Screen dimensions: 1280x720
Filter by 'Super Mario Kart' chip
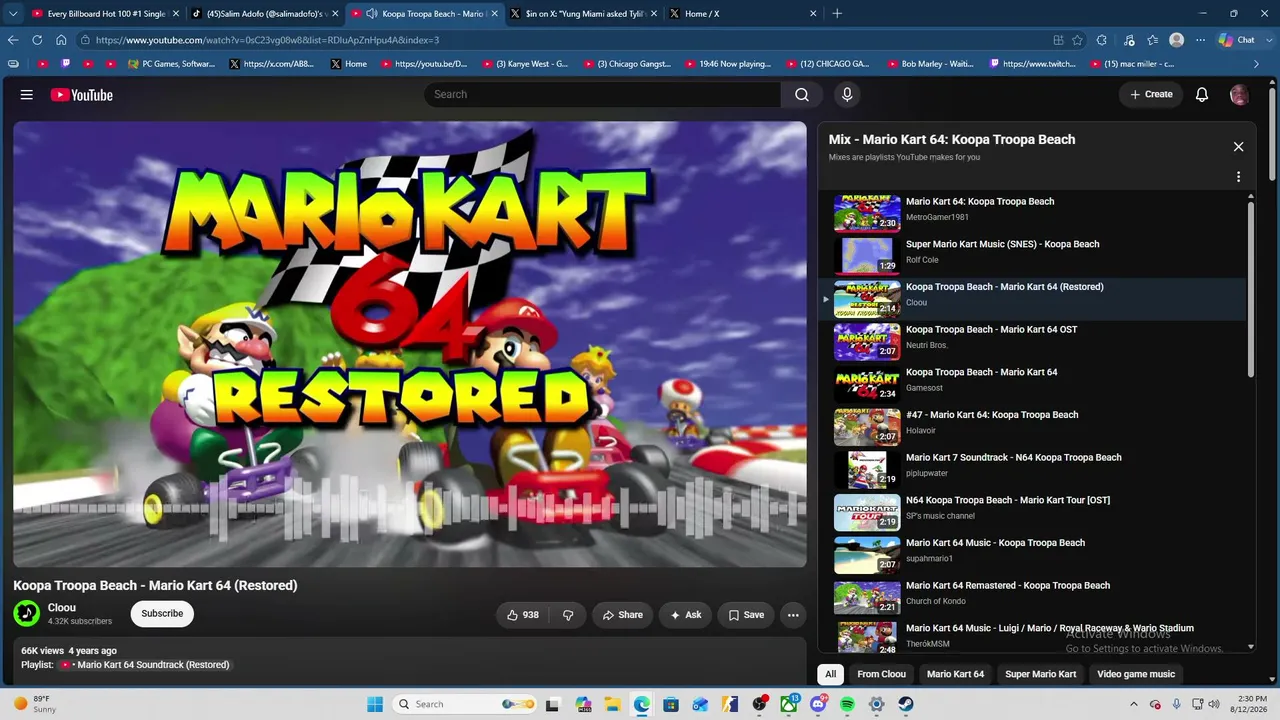[1040, 674]
